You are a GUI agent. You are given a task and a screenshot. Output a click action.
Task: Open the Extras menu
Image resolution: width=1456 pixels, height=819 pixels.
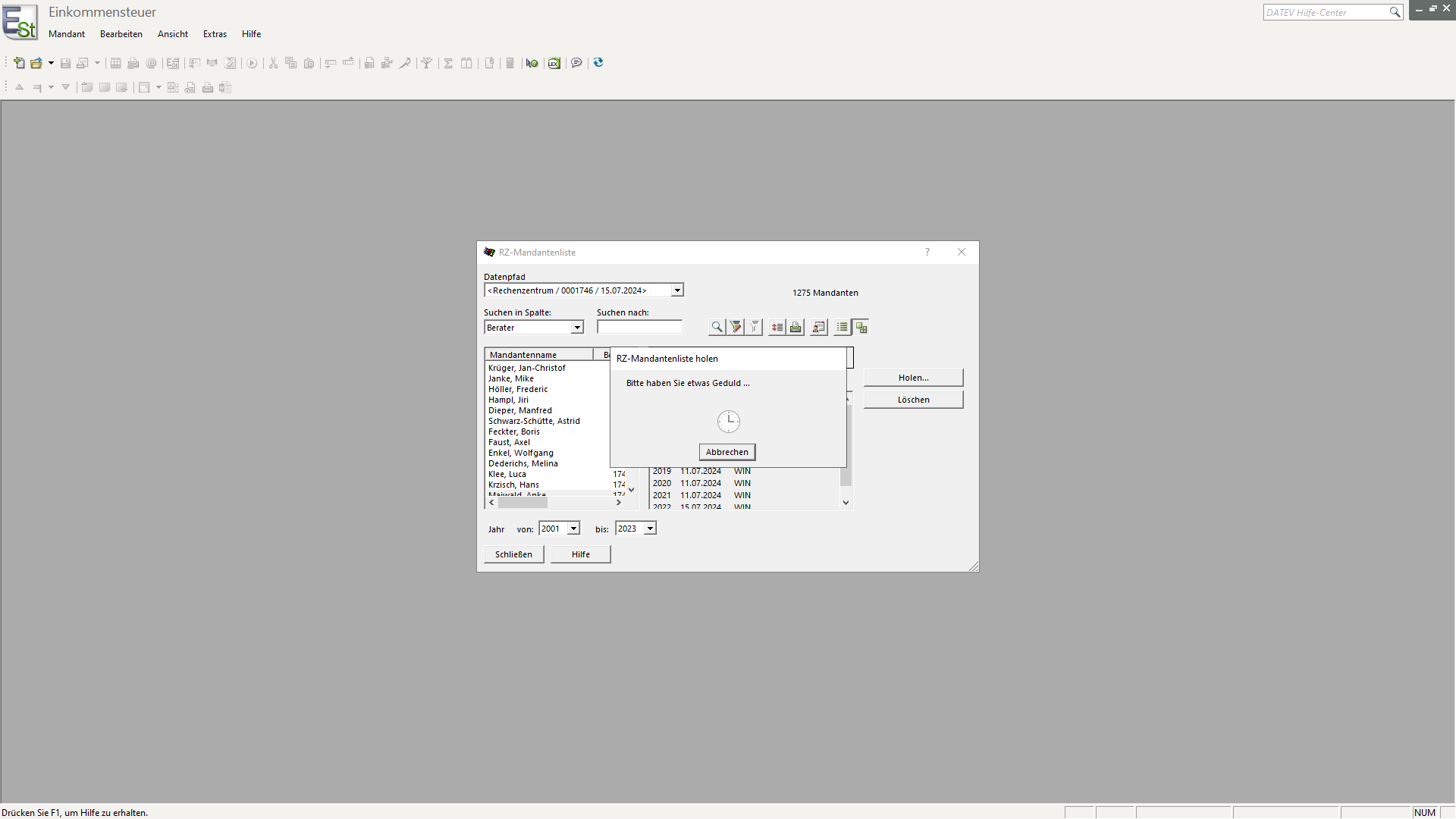click(x=215, y=34)
